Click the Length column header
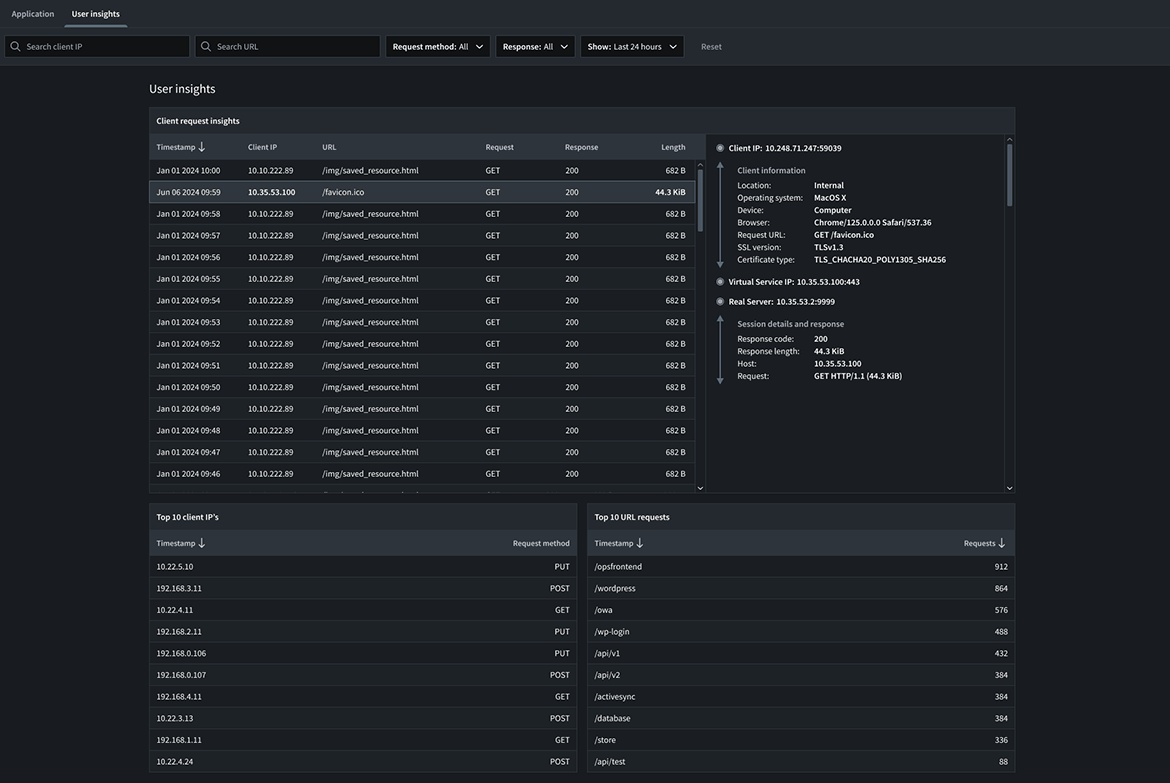 click(x=673, y=147)
